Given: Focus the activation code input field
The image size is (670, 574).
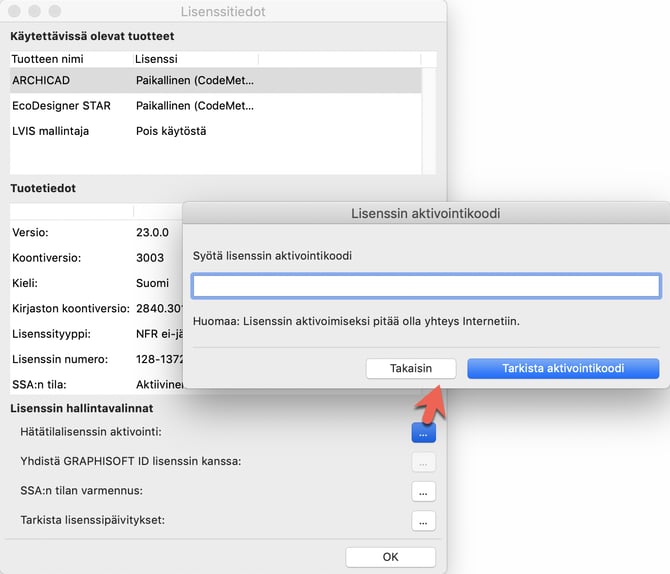Looking at the screenshot, I should pyautogui.click(x=426, y=287).
